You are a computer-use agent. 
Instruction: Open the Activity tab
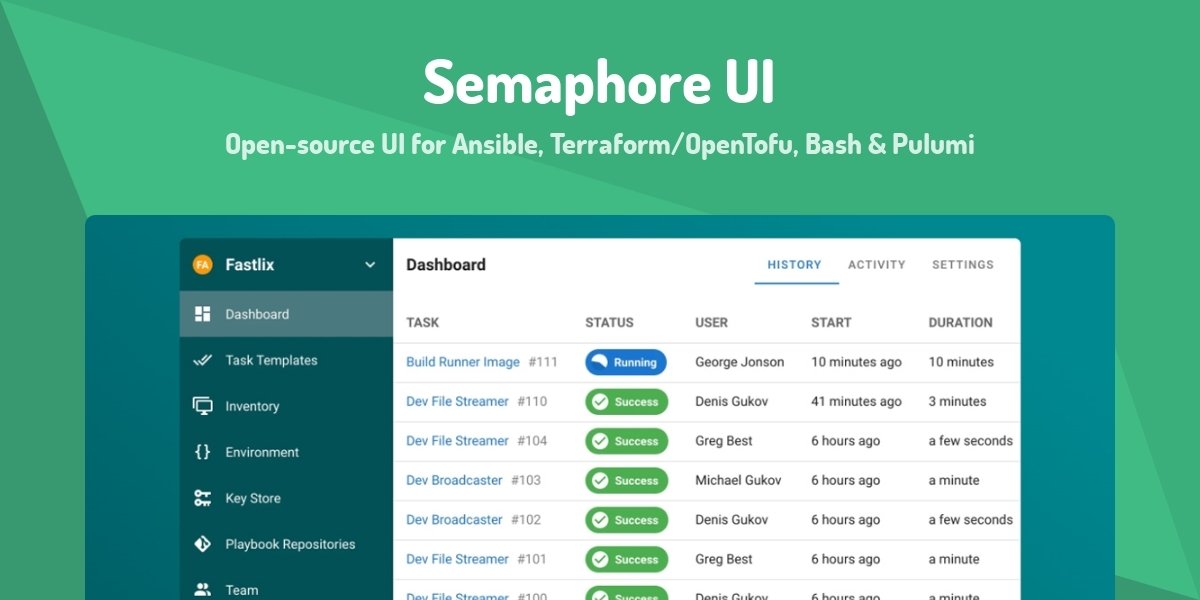[876, 265]
